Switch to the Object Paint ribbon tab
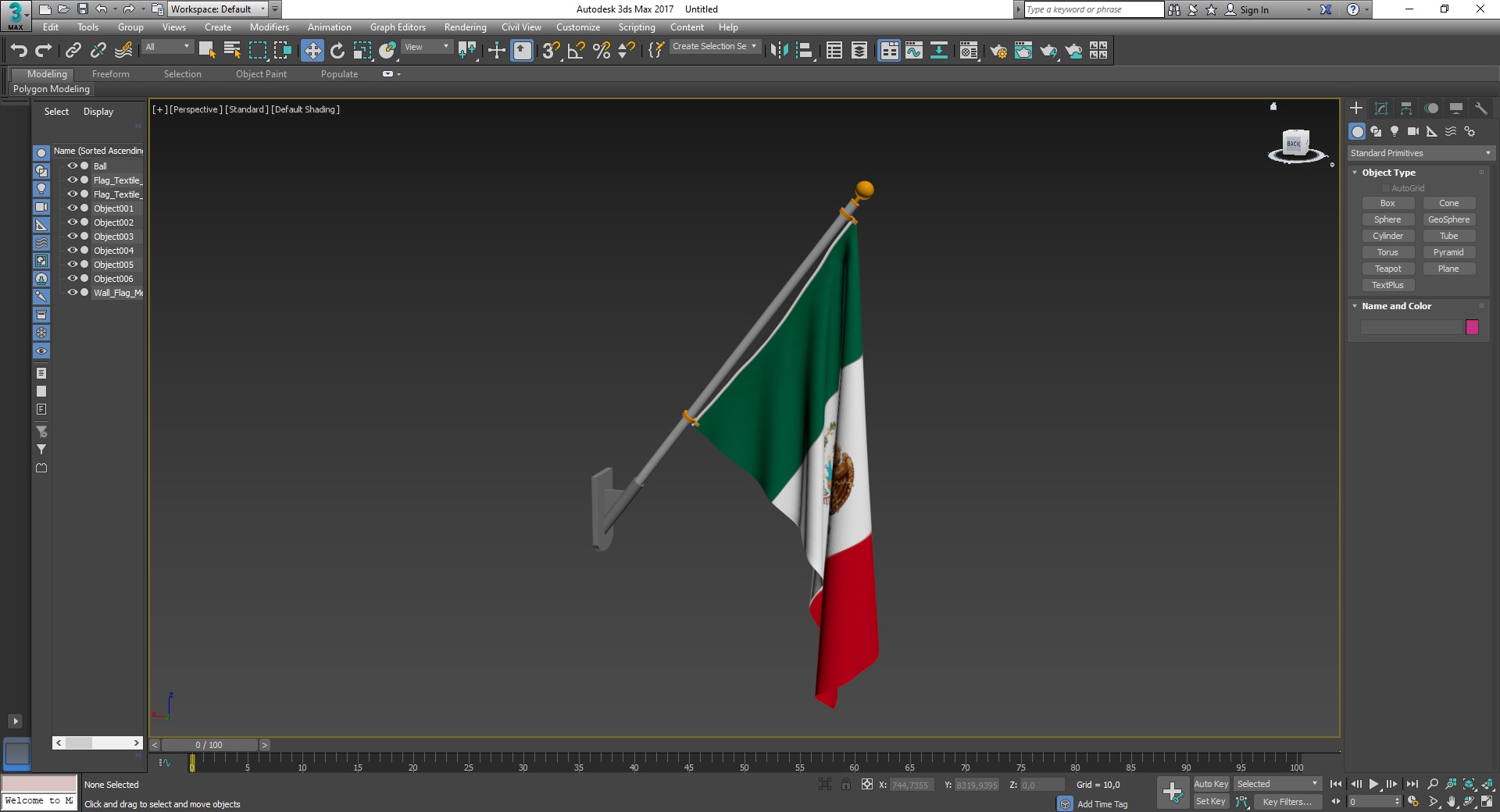 point(261,74)
